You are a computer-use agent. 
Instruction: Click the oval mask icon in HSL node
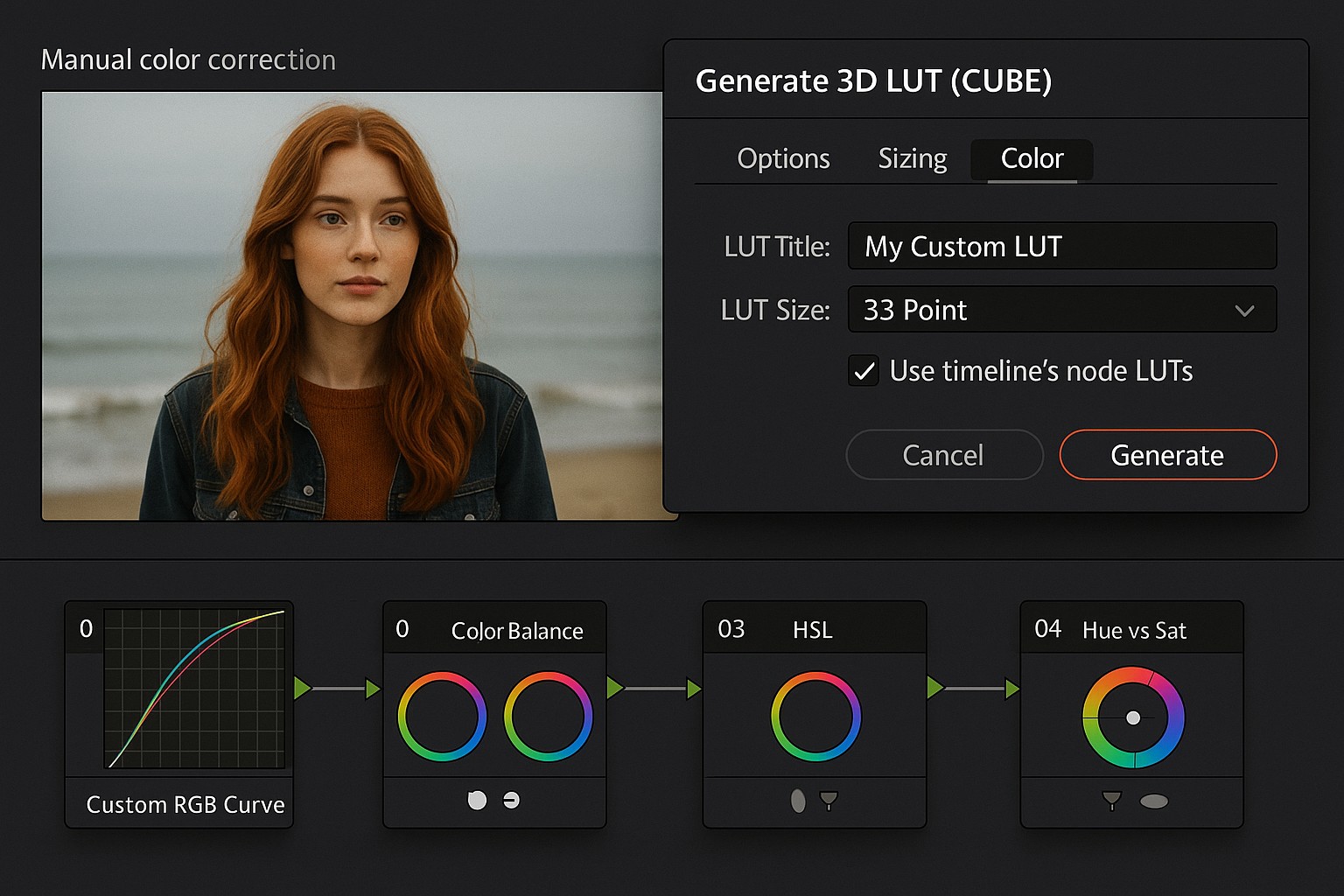click(798, 801)
